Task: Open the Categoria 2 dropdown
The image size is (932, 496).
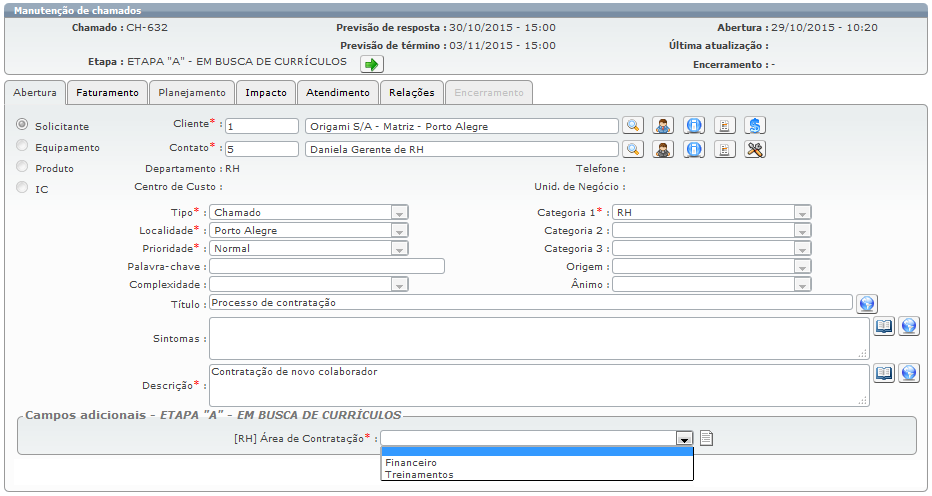Action: pos(802,230)
